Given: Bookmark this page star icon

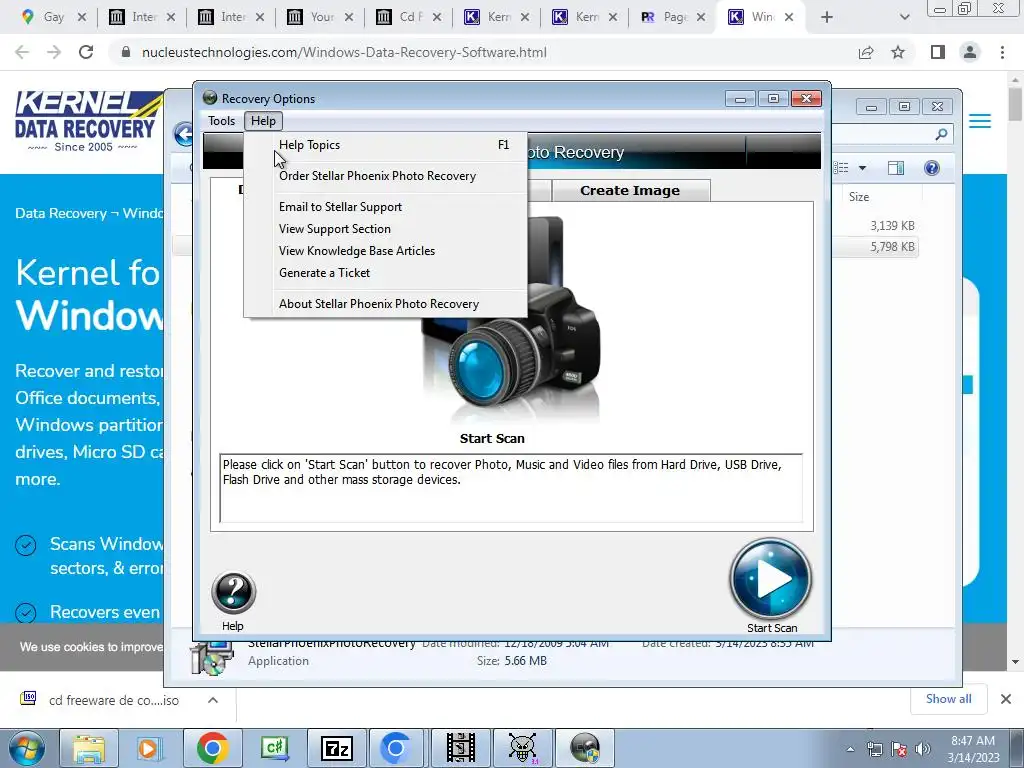Looking at the screenshot, I should [898, 52].
